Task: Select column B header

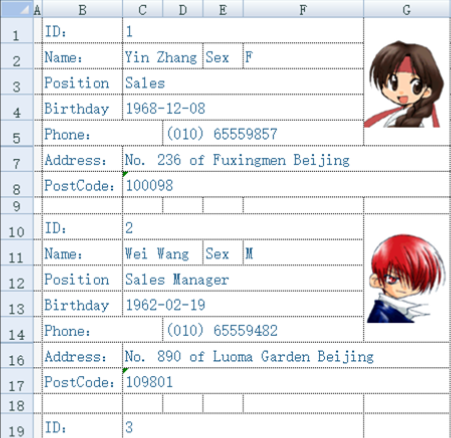Action: [82, 9]
